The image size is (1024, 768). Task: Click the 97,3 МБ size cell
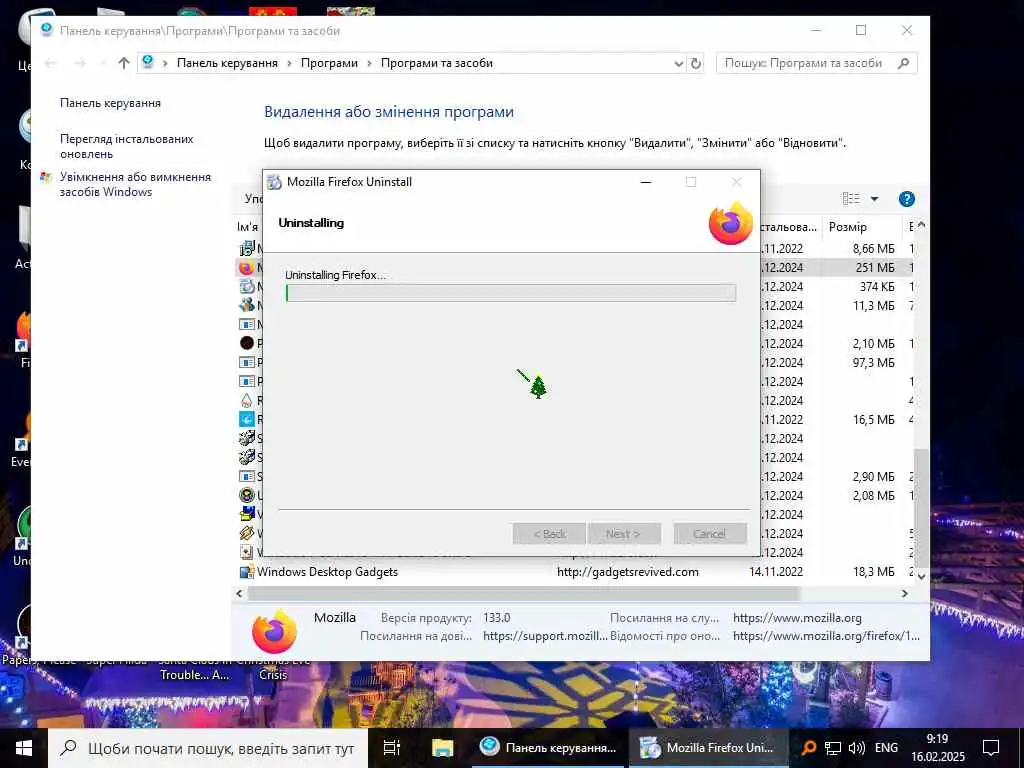tap(873, 363)
